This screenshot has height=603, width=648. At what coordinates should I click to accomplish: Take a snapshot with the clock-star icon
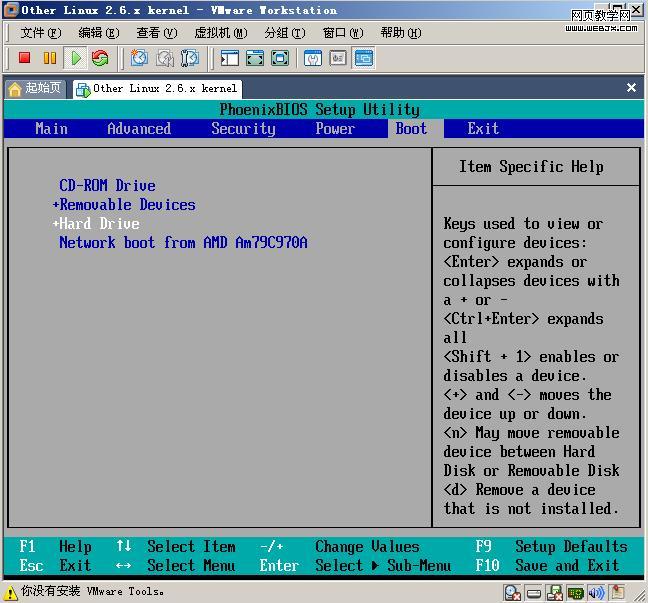[139, 58]
